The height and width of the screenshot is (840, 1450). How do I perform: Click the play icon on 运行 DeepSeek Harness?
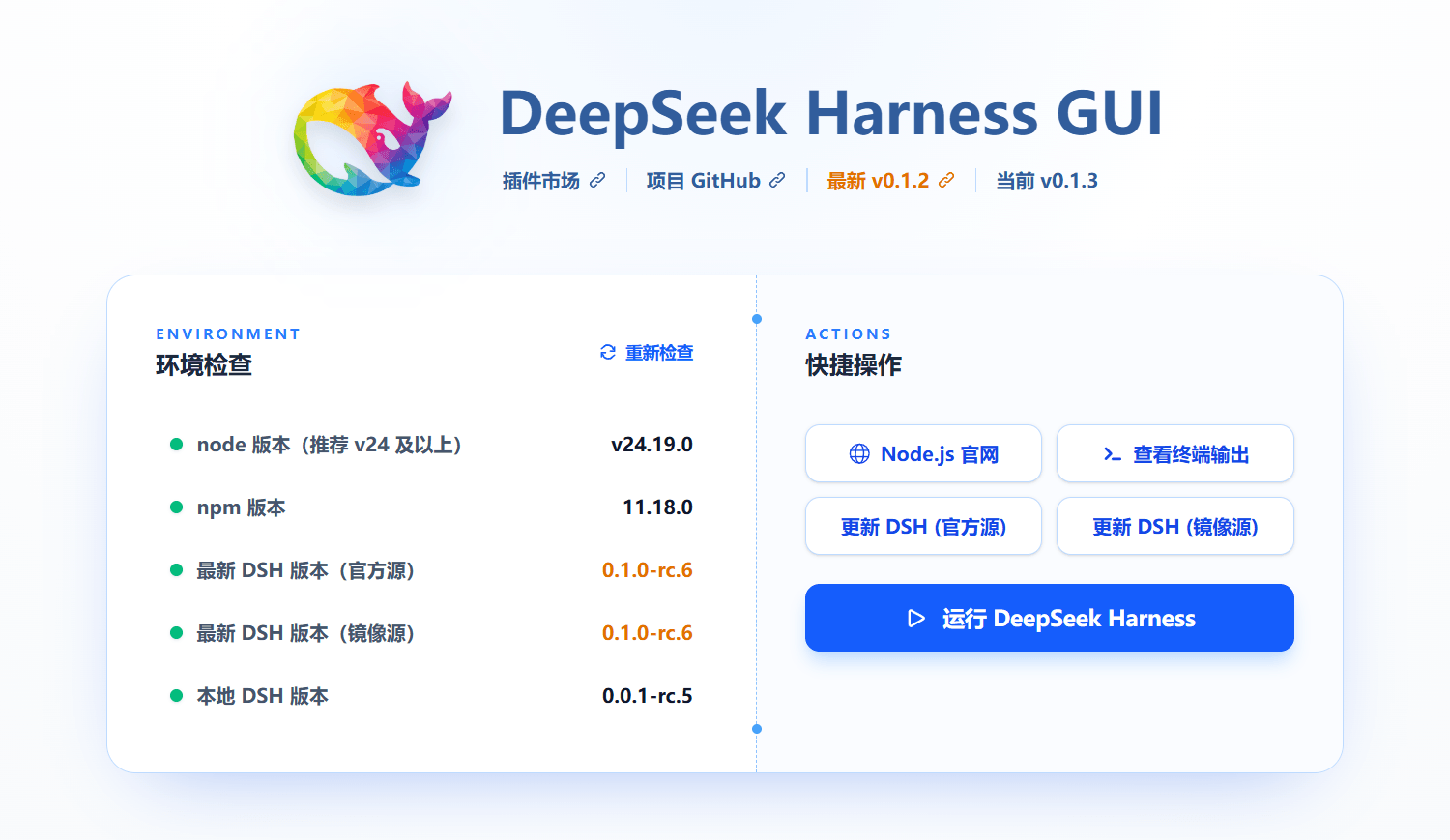coord(916,619)
